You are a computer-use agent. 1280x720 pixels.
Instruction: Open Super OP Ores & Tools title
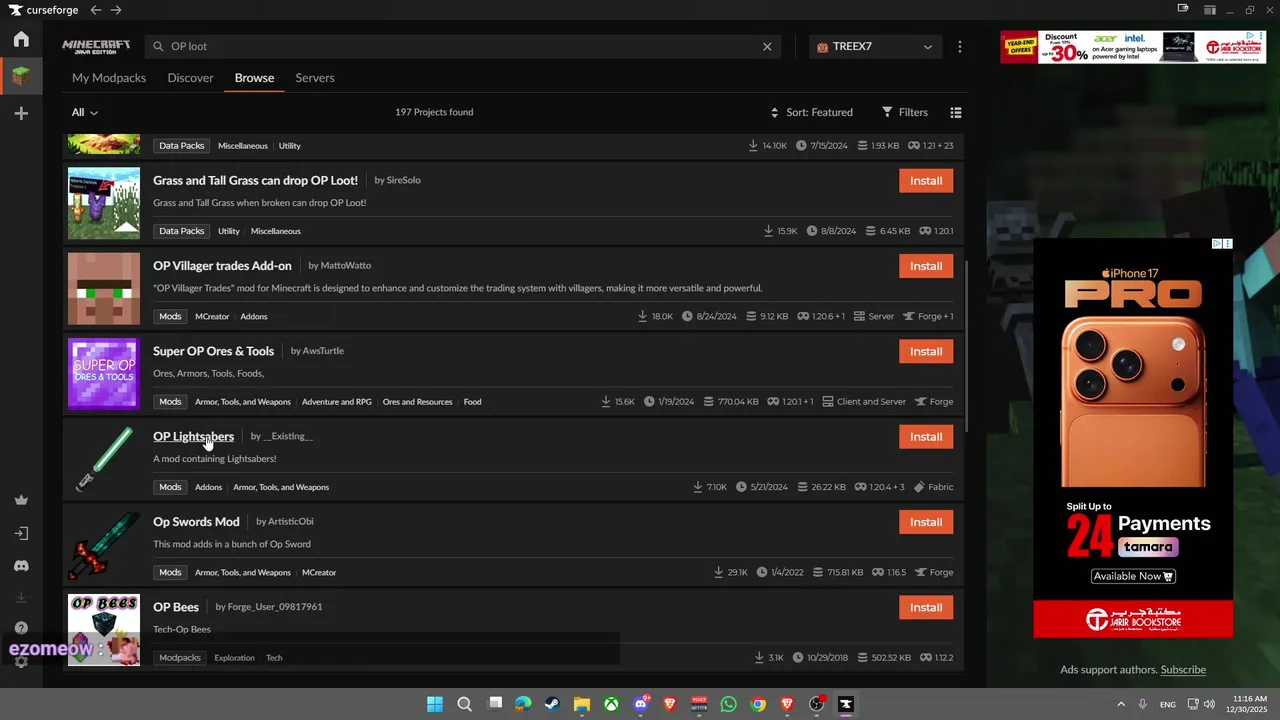[213, 351]
